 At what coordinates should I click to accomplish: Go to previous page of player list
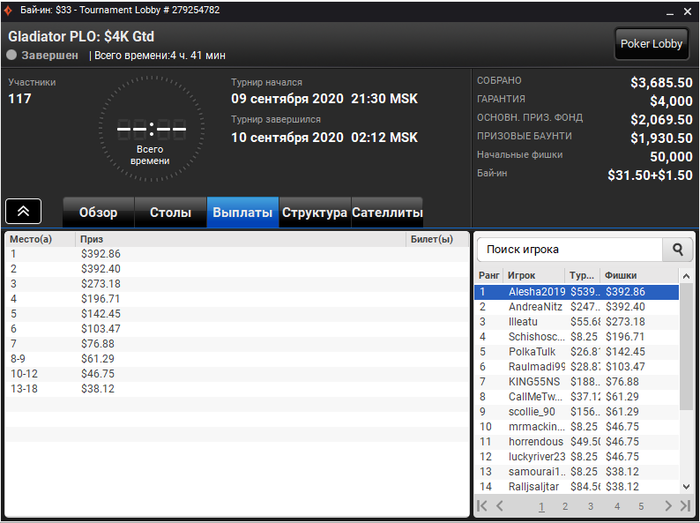pos(500,506)
